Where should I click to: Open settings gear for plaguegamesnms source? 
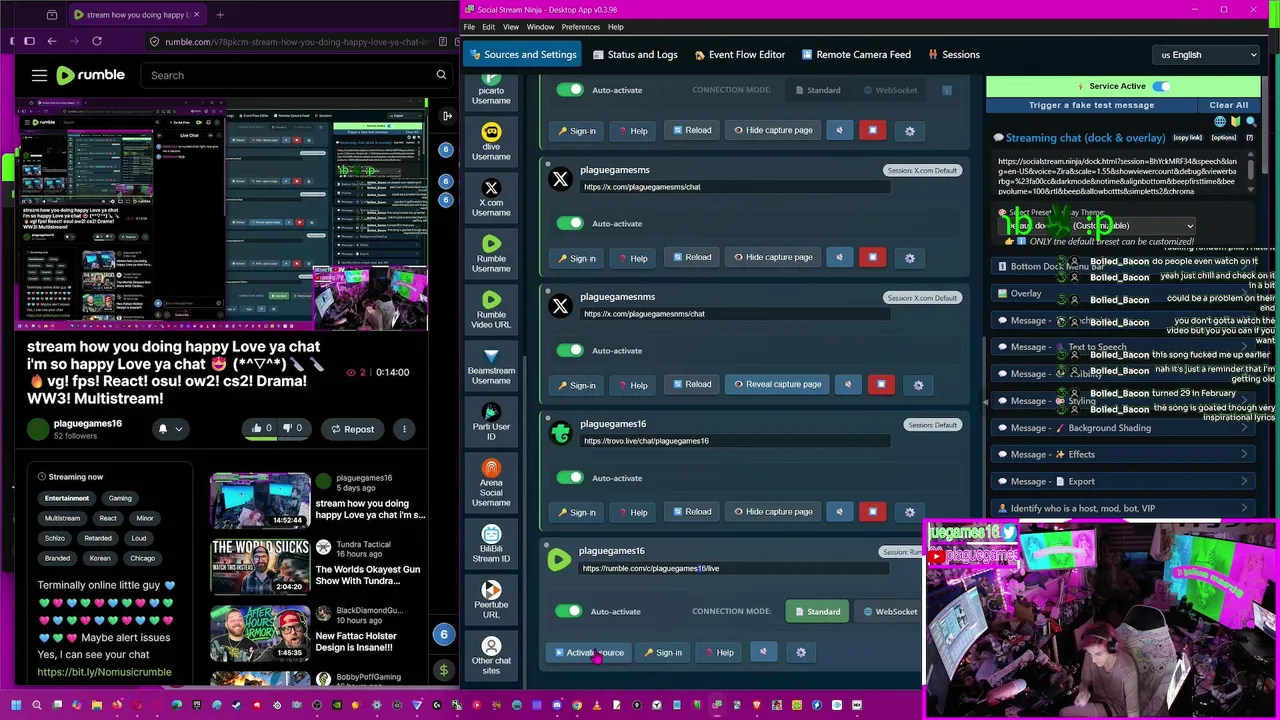[918, 385]
